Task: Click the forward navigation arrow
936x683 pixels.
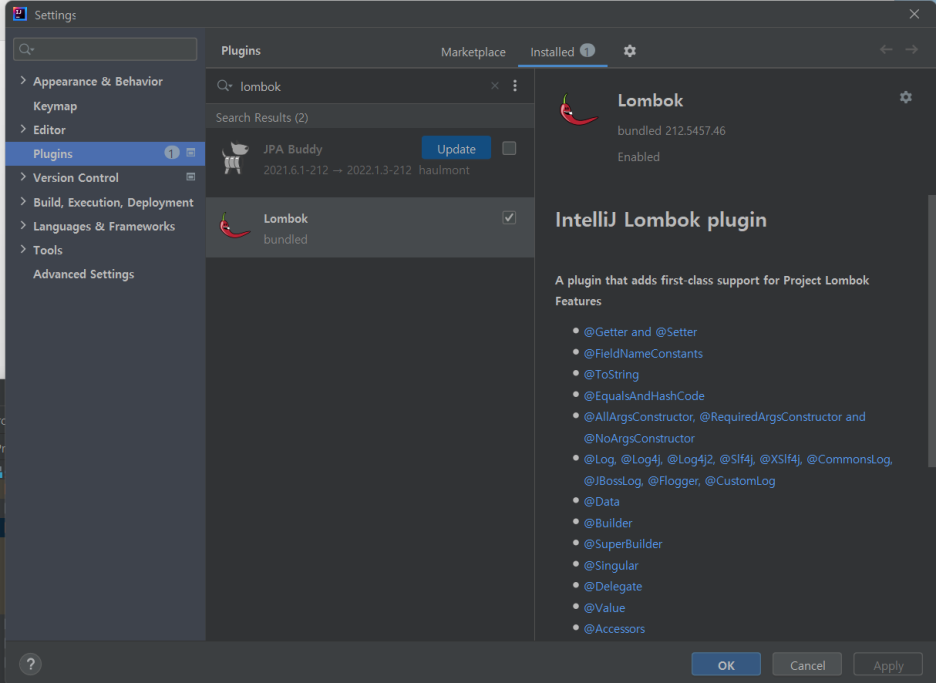Action: click(911, 50)
